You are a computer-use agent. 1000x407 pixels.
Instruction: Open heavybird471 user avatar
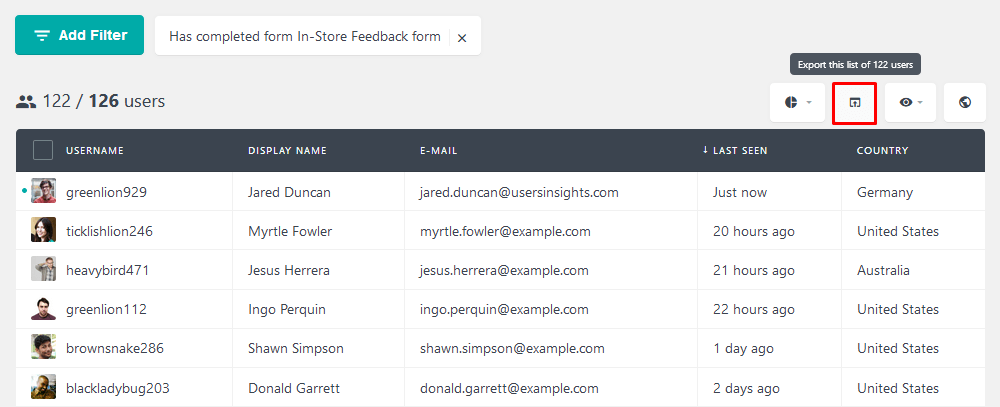coord(43,269)
